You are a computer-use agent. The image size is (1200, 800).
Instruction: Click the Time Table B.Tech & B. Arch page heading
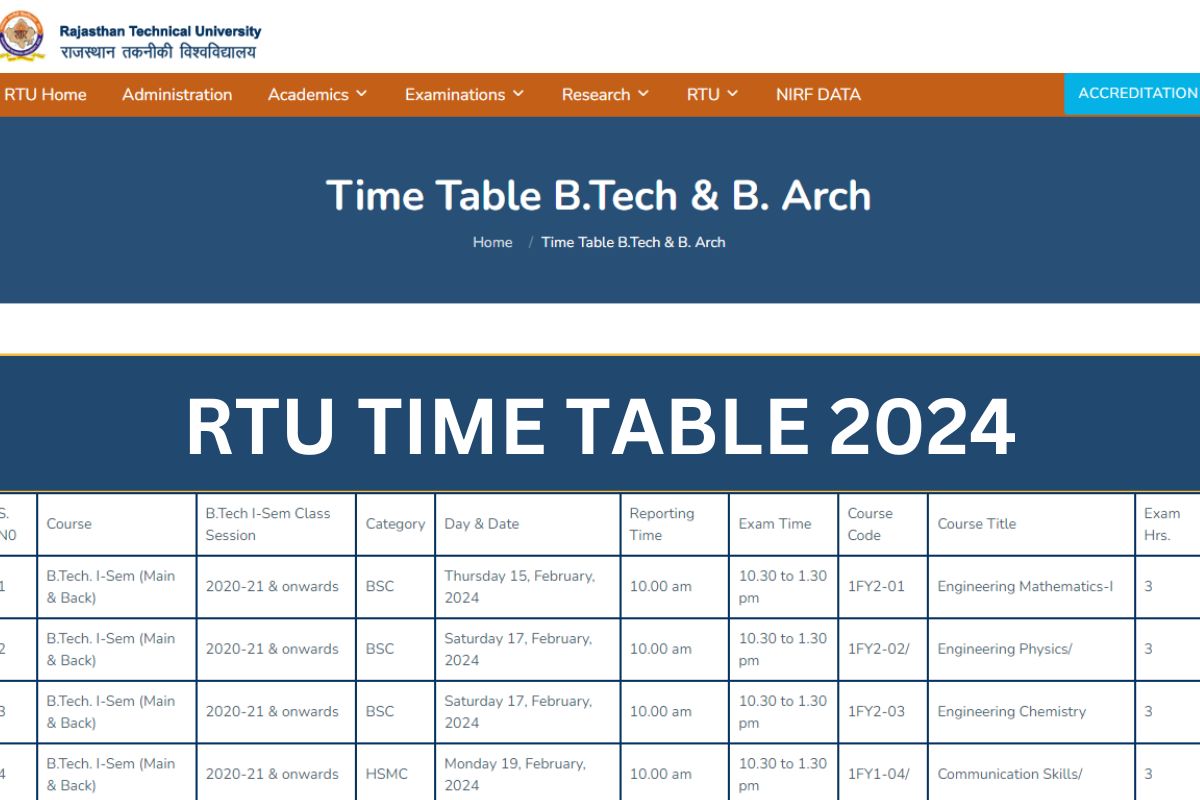coord(598,195)
